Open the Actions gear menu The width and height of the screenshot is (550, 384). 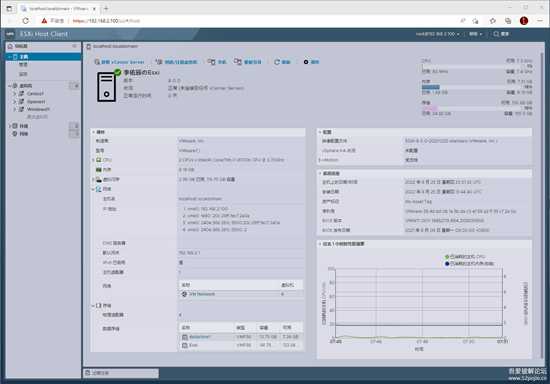(311, 62)
